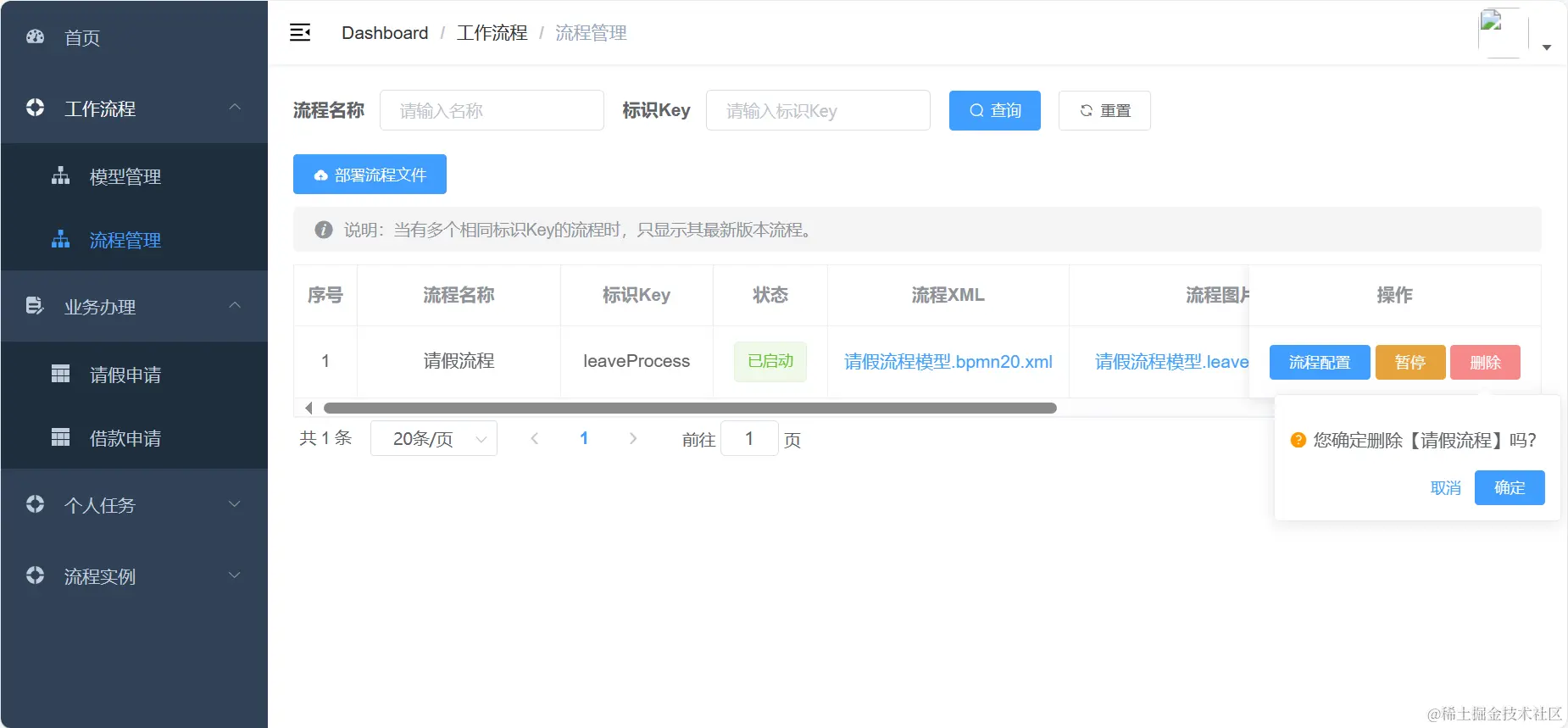Collapse the 工作流程 sidebar menu
The height and width of the screenshot is (728, 1568).
[235, 108]
